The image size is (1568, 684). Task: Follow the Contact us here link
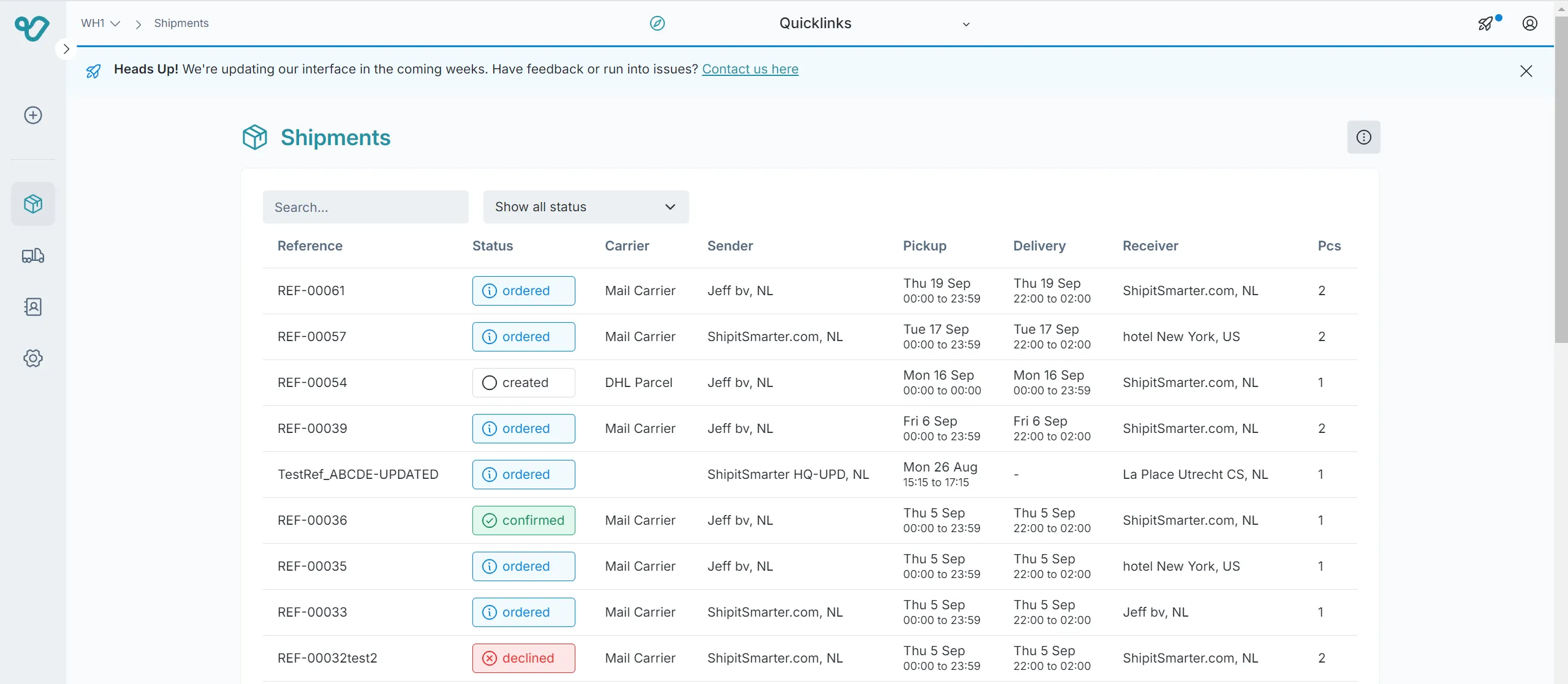coord(750,69)
